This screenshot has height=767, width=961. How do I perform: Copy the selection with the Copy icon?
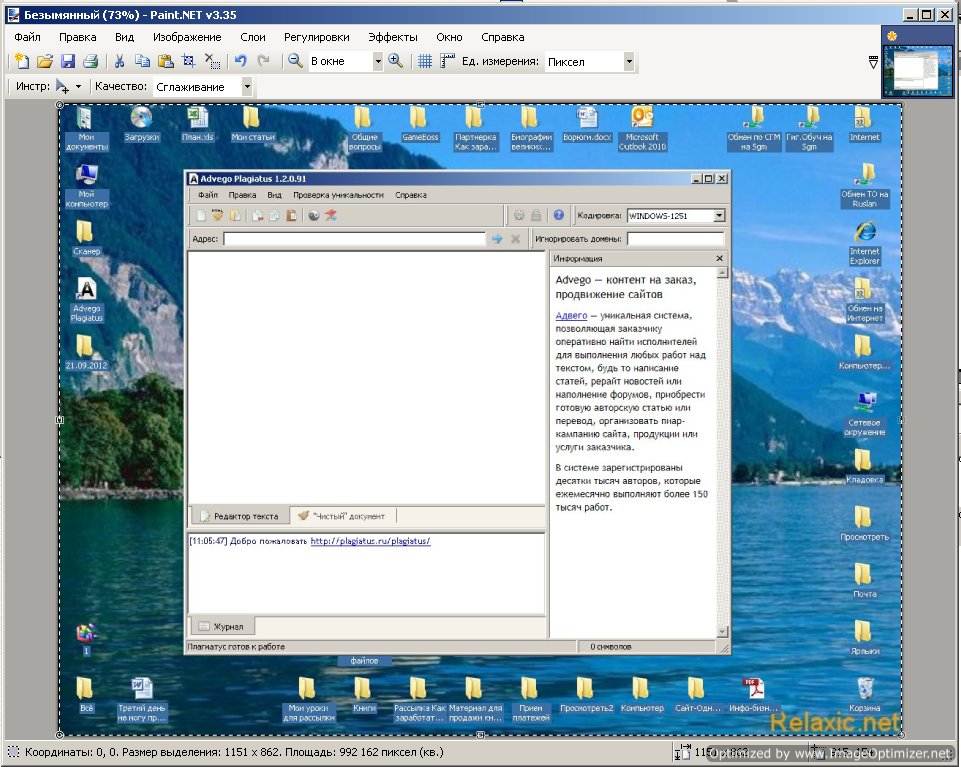click(142, 61)
